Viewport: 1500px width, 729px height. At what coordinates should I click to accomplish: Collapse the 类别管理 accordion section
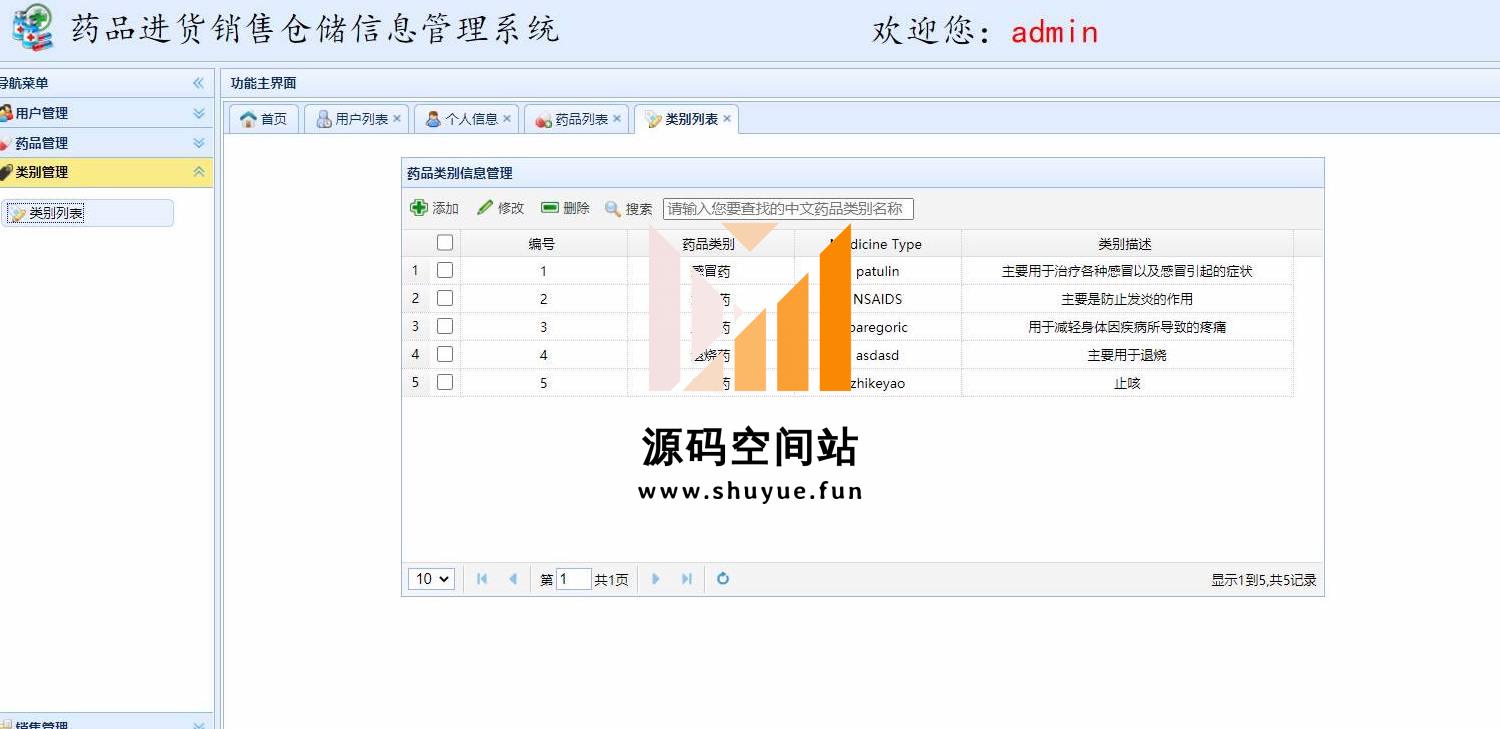[x=199, y=172]
